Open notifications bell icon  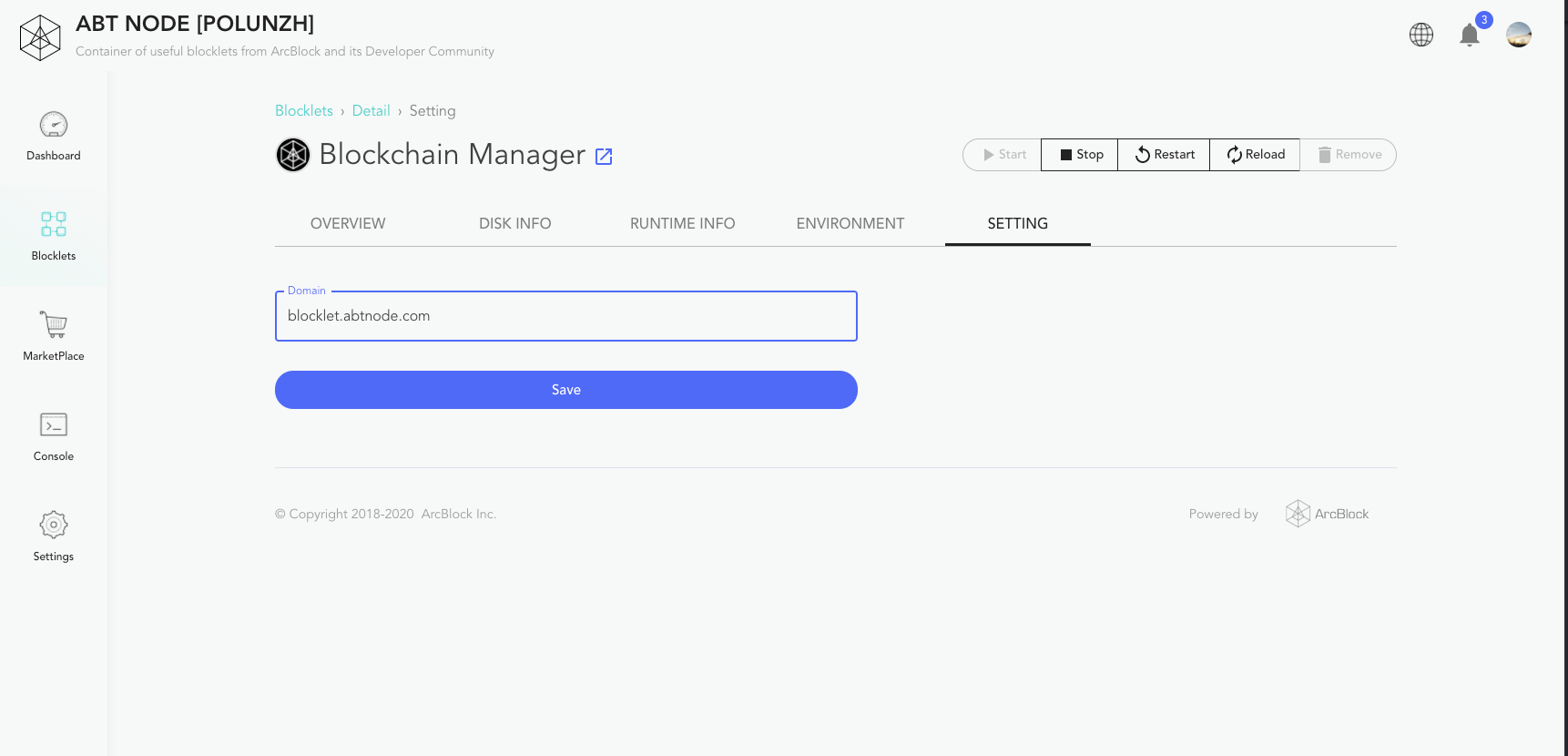1470,35
